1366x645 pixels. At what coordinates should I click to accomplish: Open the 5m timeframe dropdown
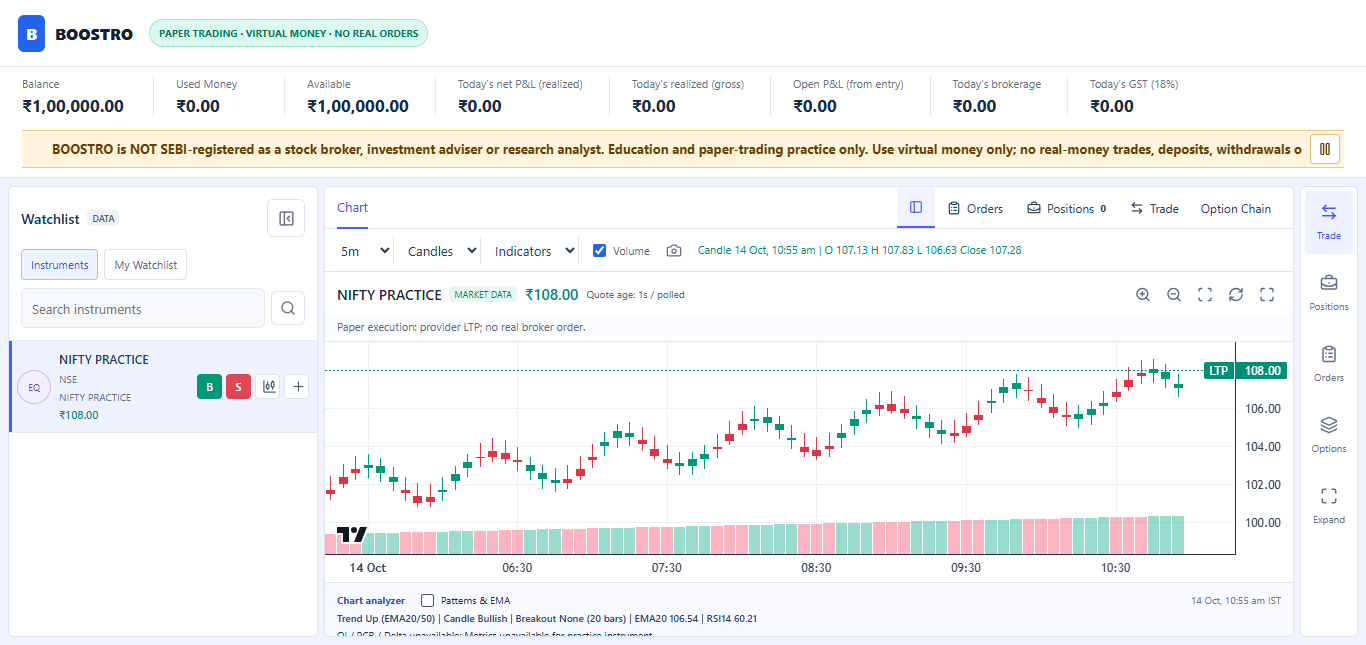tap(364, 251)
